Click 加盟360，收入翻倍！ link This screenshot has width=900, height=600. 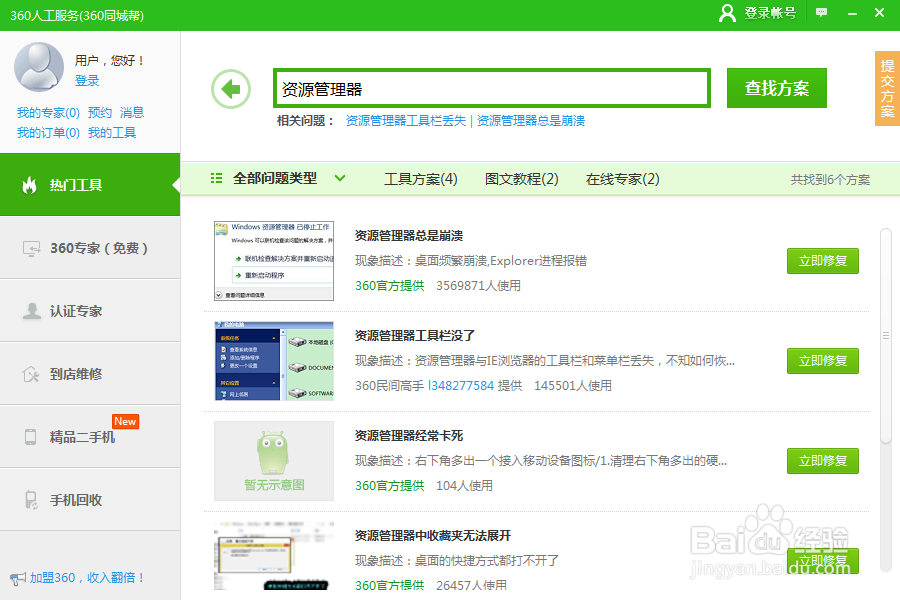(87, 578)
